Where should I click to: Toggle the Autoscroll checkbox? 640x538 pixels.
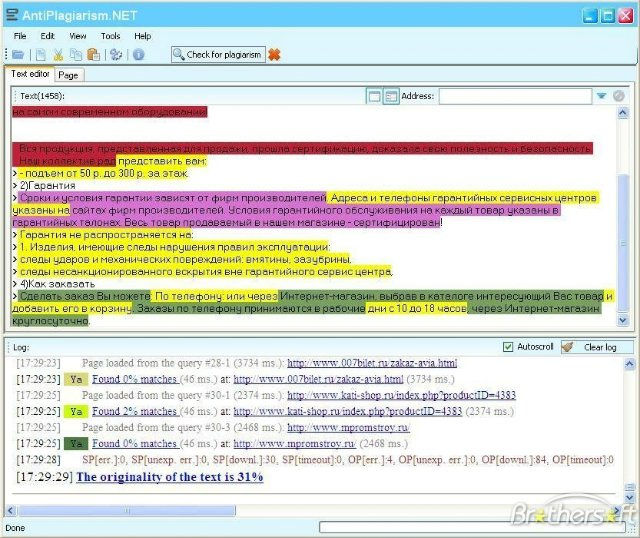point(508,347)
